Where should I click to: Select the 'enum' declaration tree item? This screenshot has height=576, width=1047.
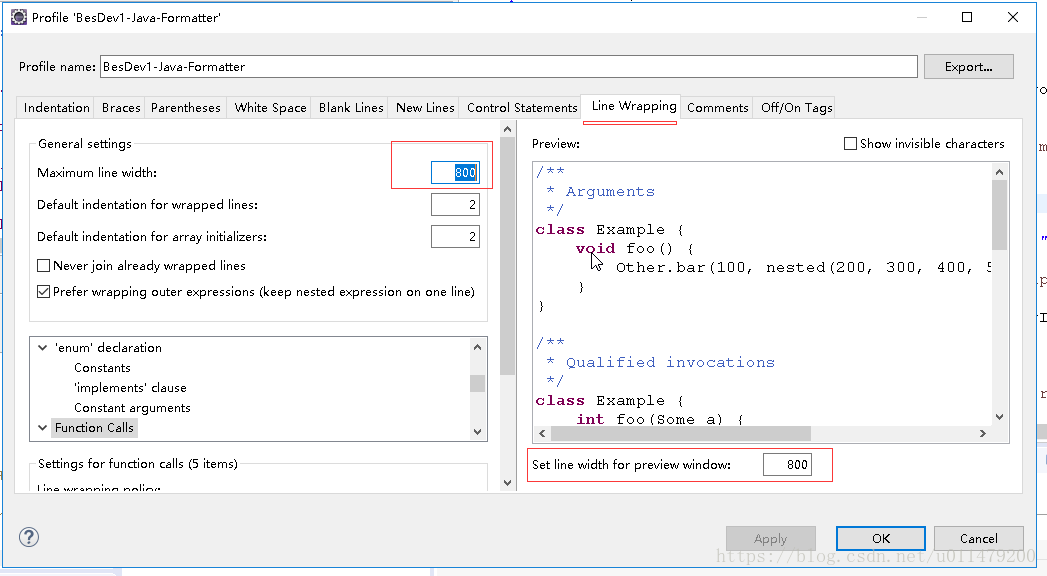pyautogui.click(x=108, y=348)
